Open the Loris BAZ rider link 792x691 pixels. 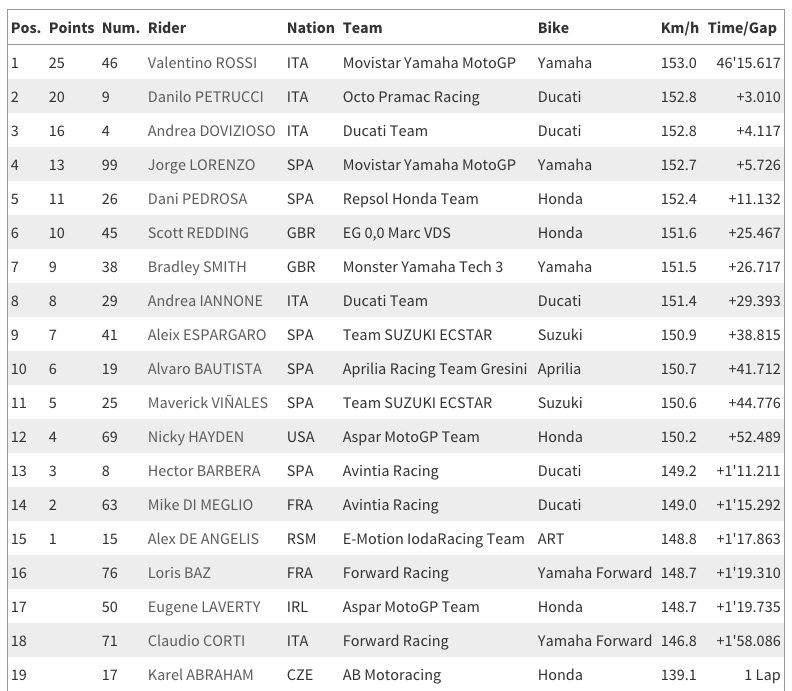[x=179, y=573]
